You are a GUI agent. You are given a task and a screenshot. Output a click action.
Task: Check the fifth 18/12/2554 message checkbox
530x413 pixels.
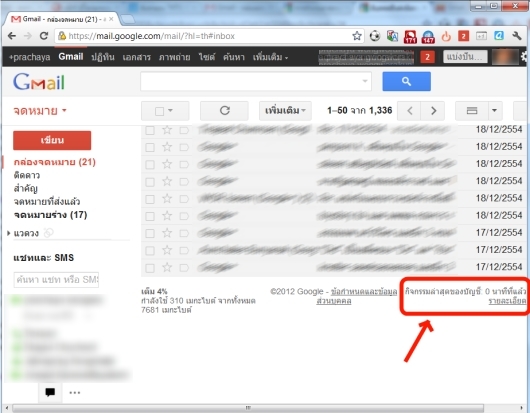pyautogui.click(x=150, y=199)
